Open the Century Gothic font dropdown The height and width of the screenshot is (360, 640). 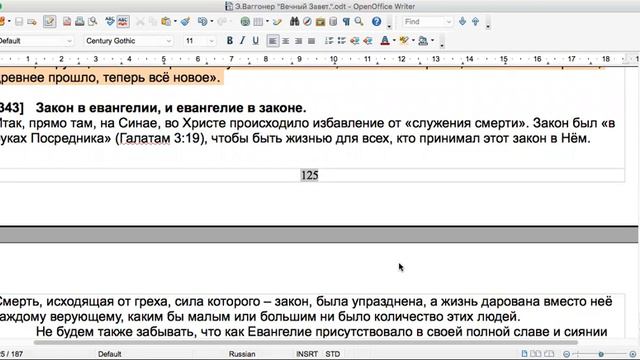[x=169, y=41]
